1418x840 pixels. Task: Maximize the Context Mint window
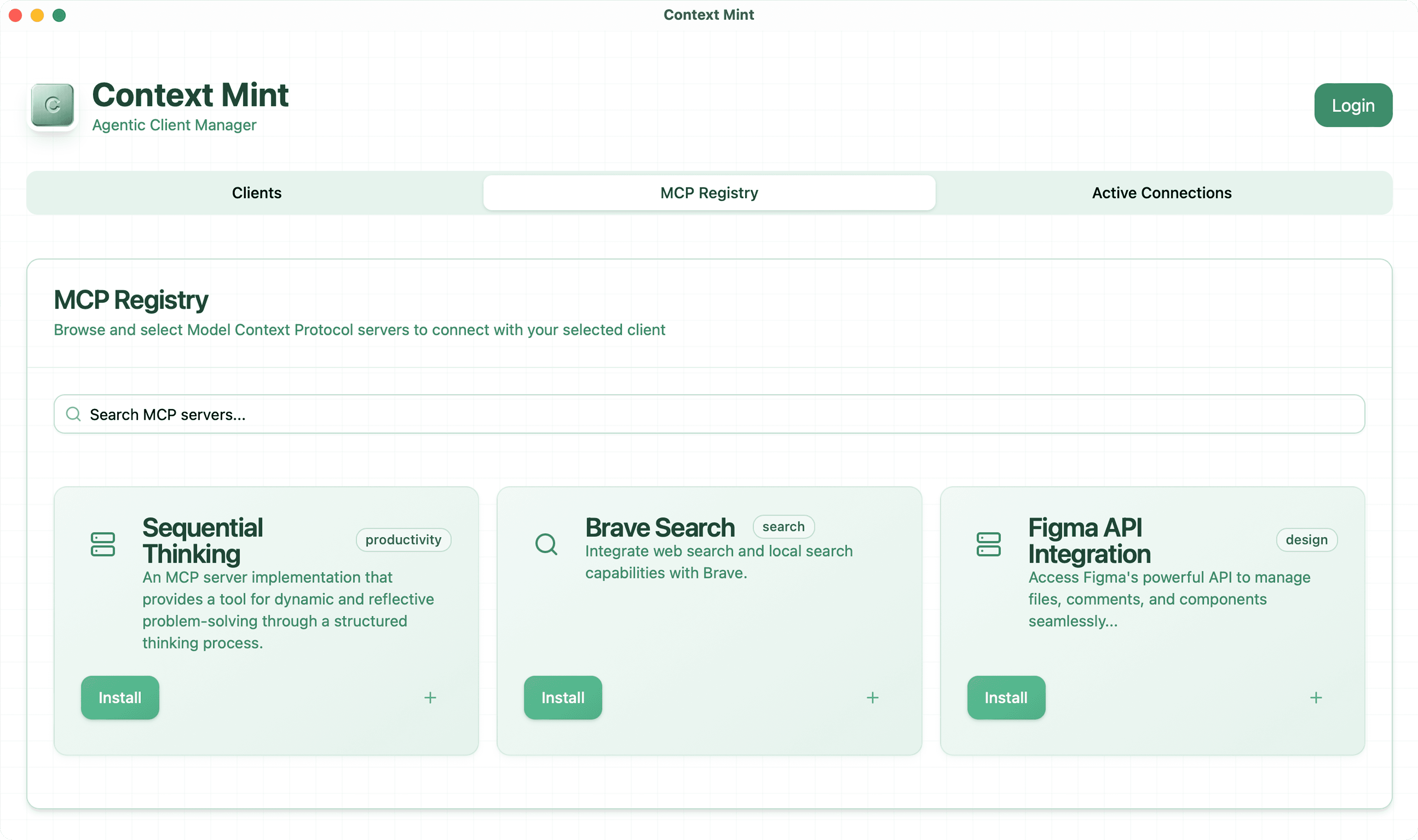59,15
